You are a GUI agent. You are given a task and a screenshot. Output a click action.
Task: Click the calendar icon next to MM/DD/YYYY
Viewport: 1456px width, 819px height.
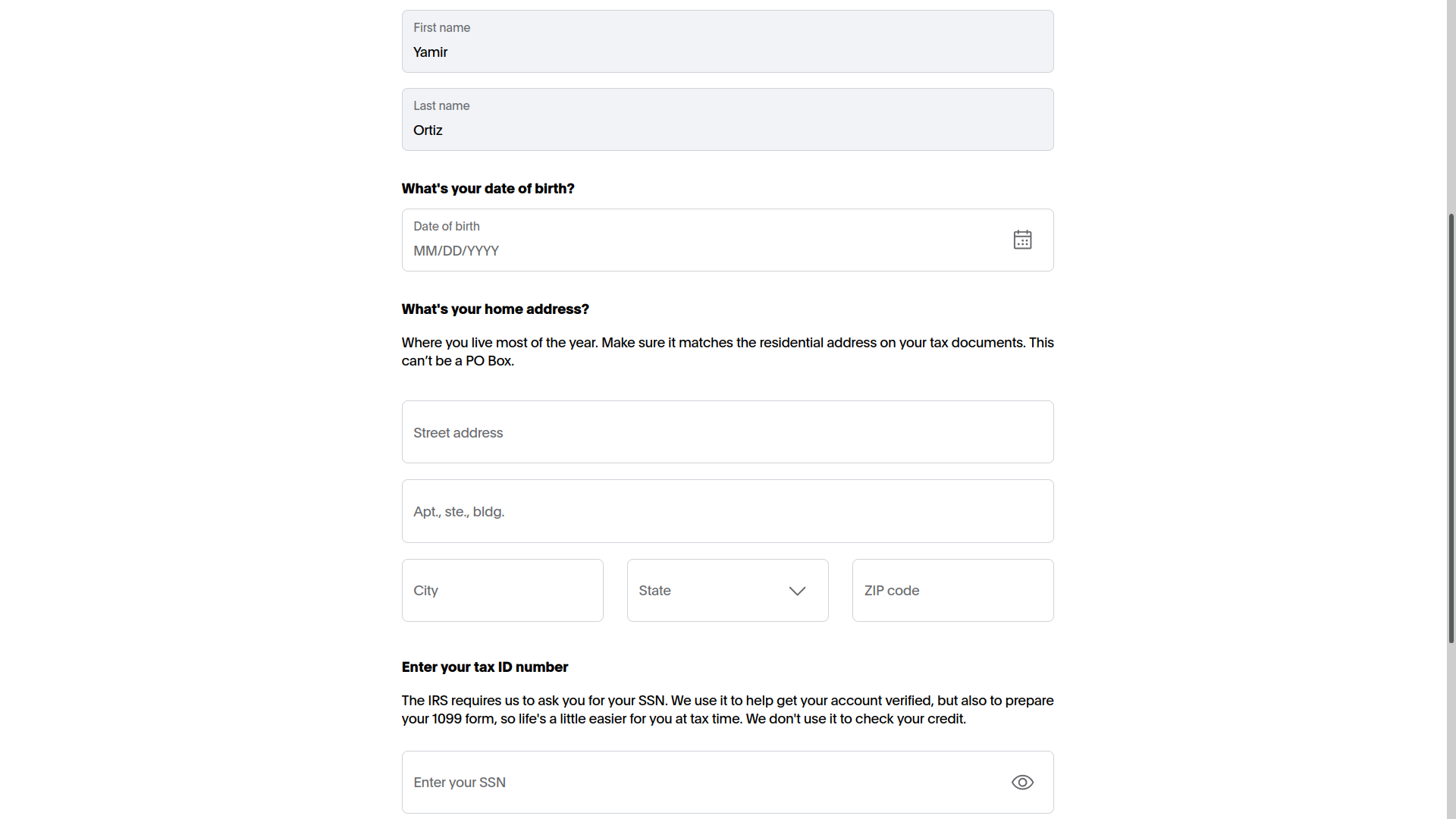click(x=1022, y=239)
